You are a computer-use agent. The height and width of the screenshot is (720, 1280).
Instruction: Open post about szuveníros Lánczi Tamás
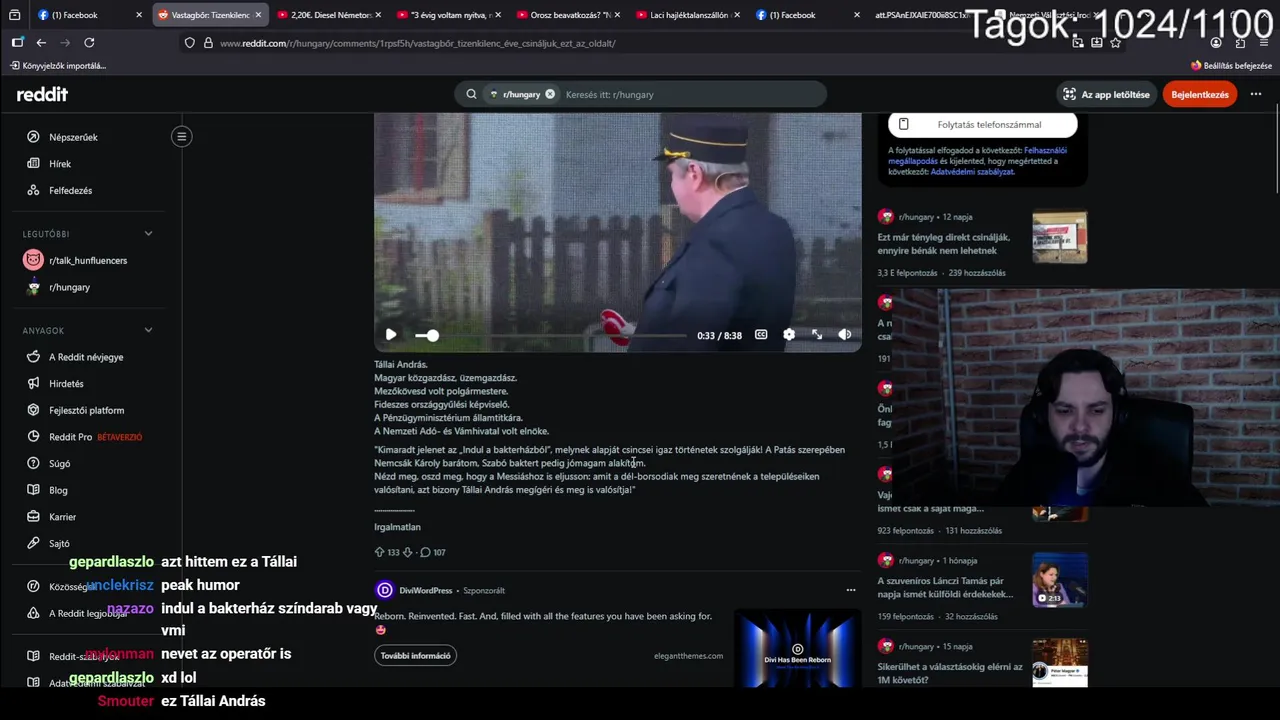(945, 587)
